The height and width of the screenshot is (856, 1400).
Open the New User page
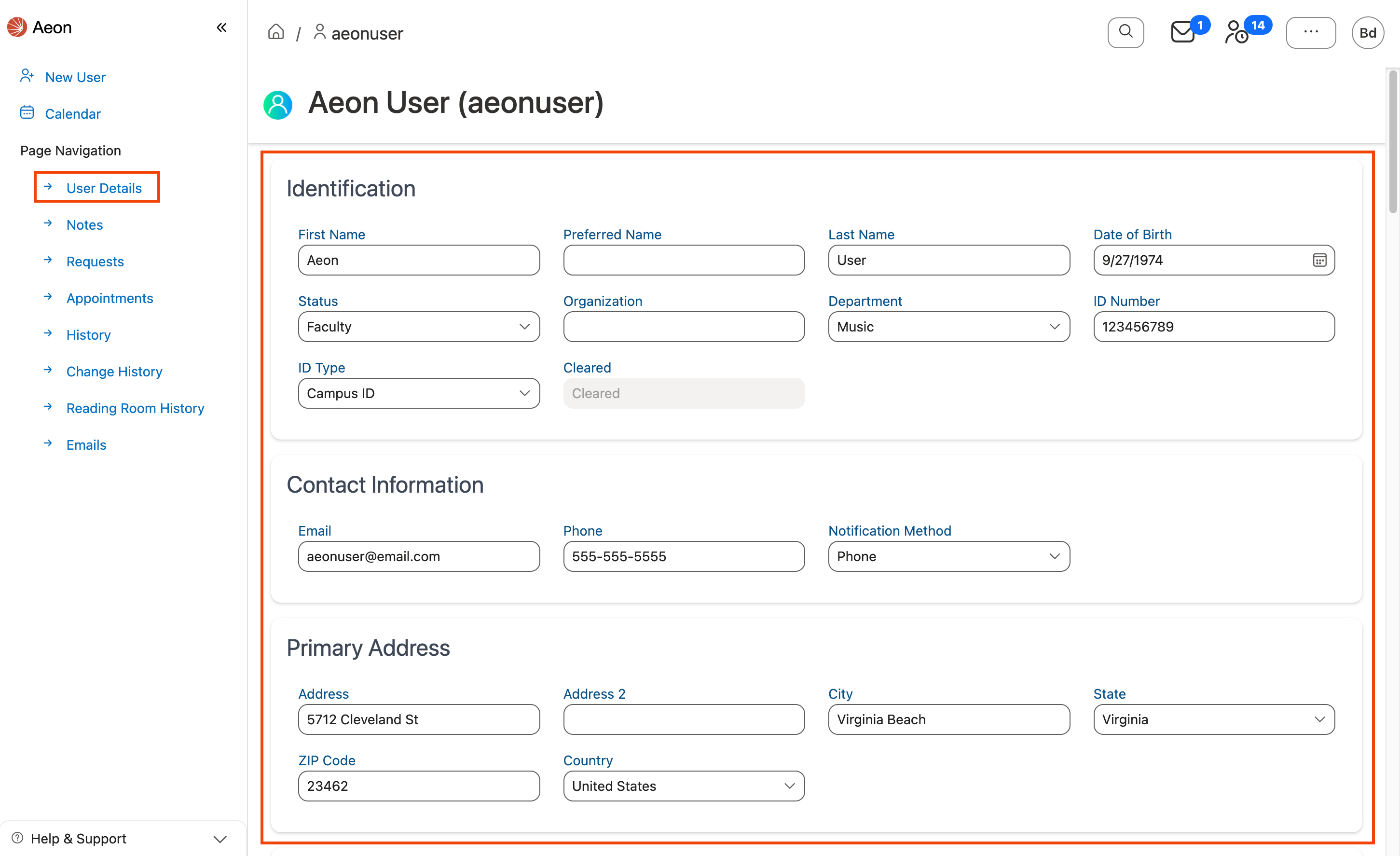[x=75, y=77]
